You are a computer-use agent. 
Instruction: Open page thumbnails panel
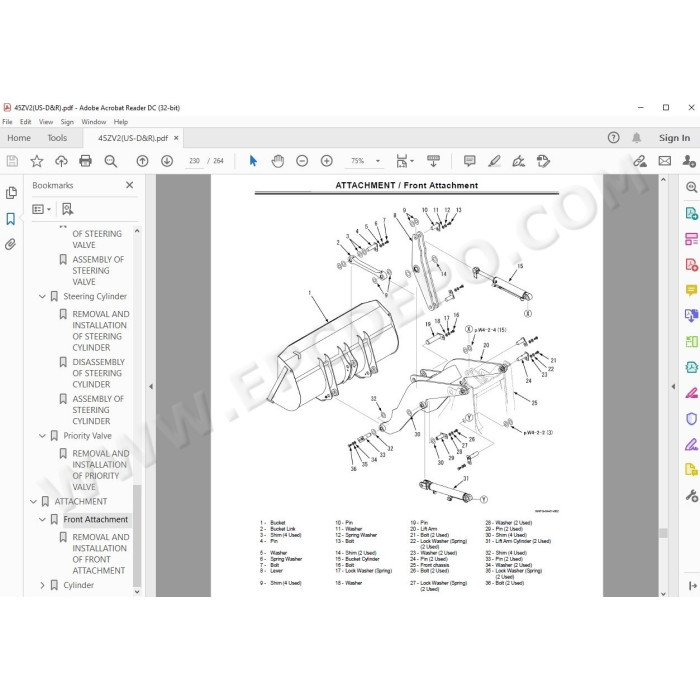[x=11, y=193]
